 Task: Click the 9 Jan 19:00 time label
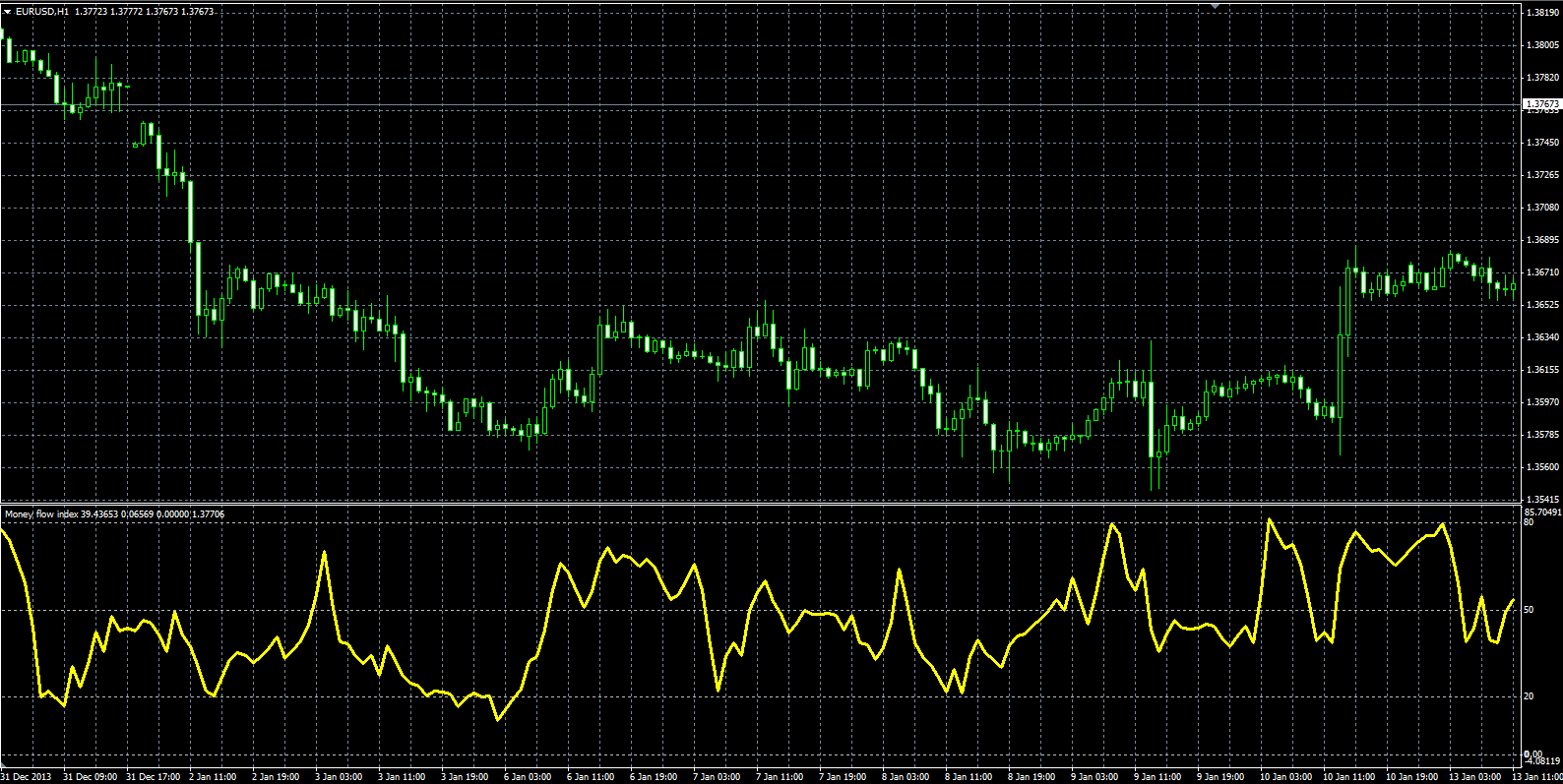[x=1220, y=777]
